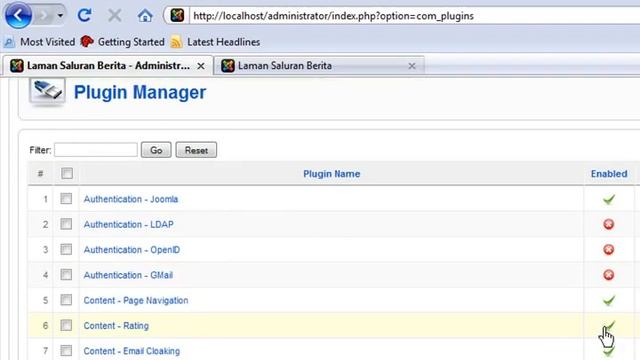The height and width of the screenshot is (360, 640).
Task: Open the Content - Page Navigation plugin link
Action: (136, 300)
